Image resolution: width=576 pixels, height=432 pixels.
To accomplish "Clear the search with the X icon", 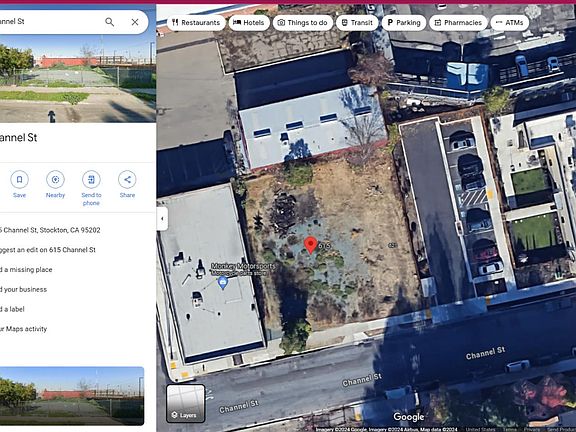I will click(x=135, y=22).
